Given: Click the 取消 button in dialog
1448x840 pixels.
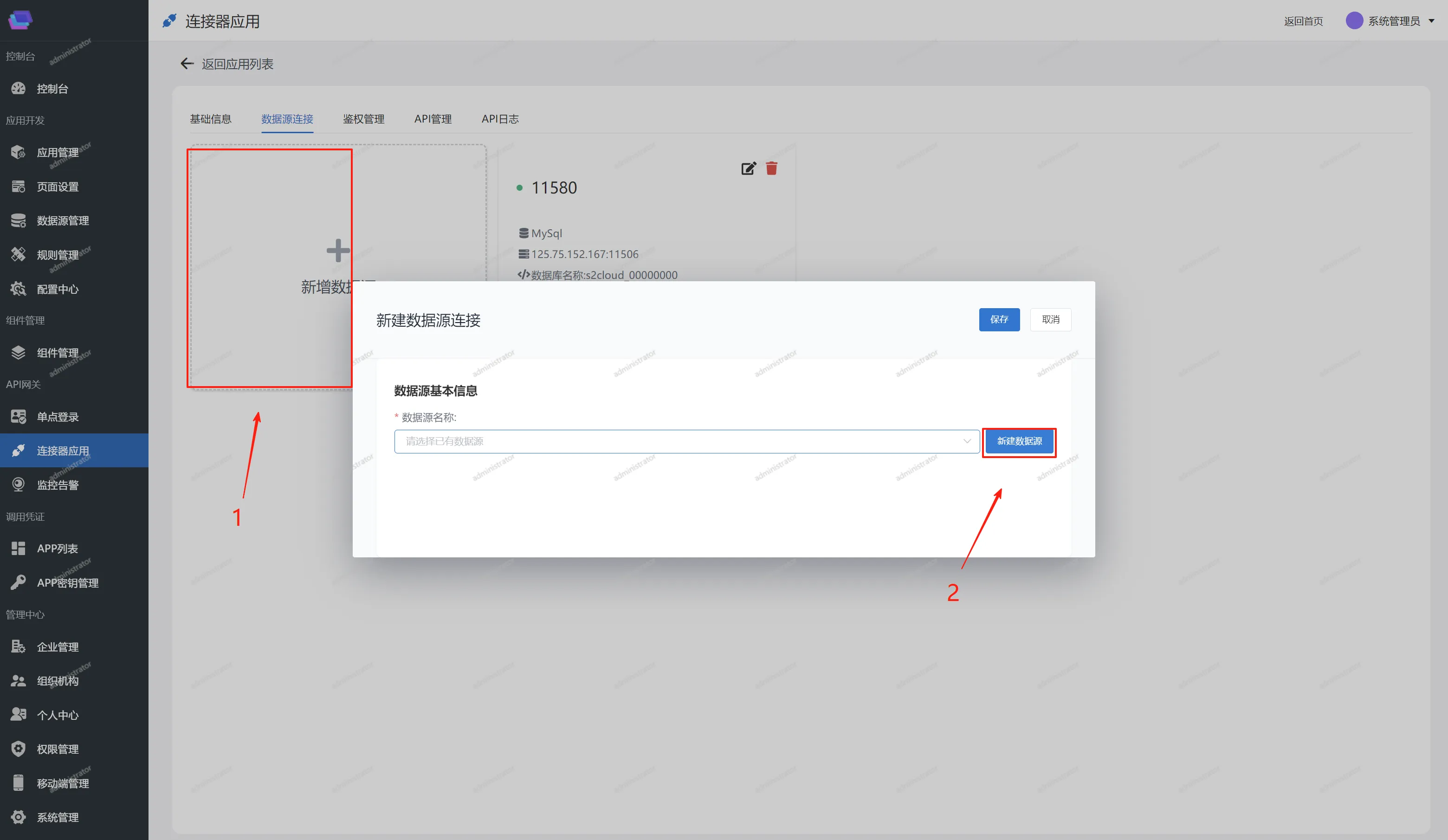Looking at the screenshot, I should 1050,319.
